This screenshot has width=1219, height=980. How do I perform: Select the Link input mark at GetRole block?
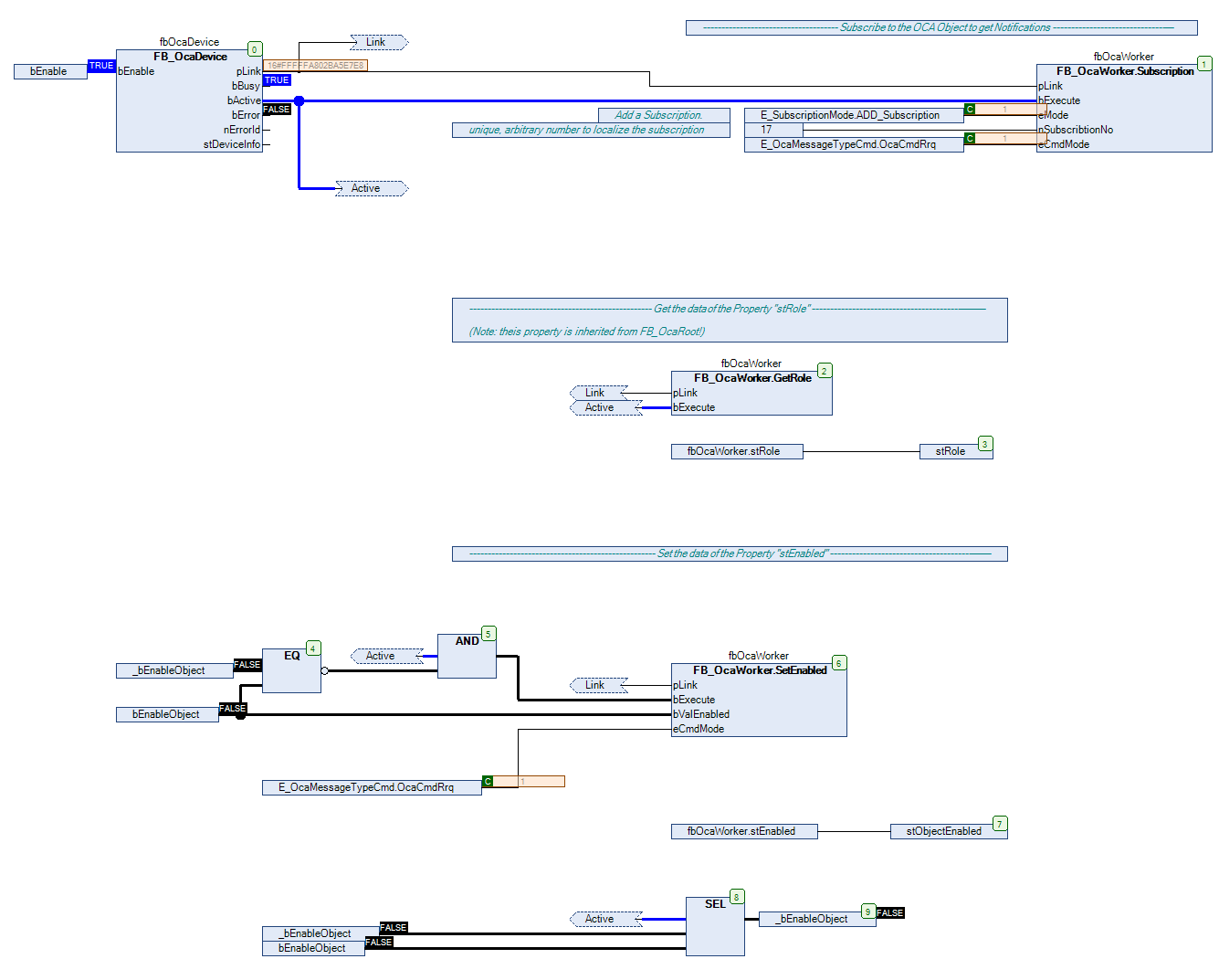coord(599,393)
